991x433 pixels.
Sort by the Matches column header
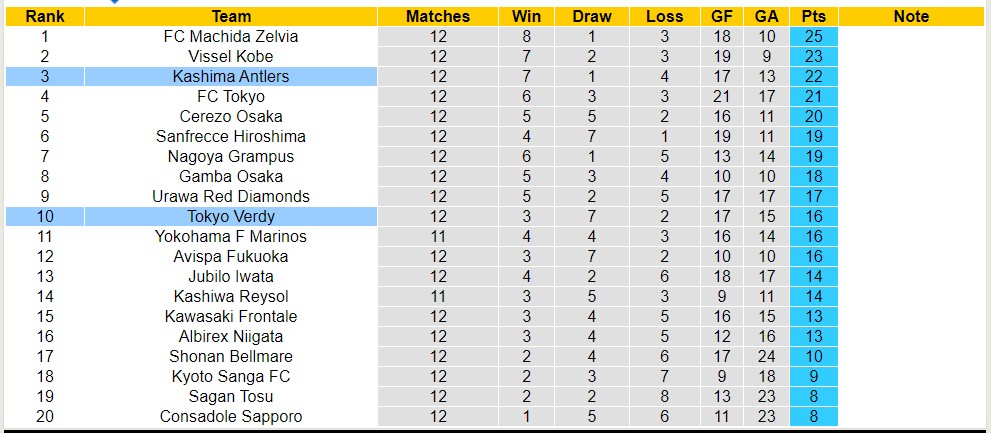tap(438, 16)
